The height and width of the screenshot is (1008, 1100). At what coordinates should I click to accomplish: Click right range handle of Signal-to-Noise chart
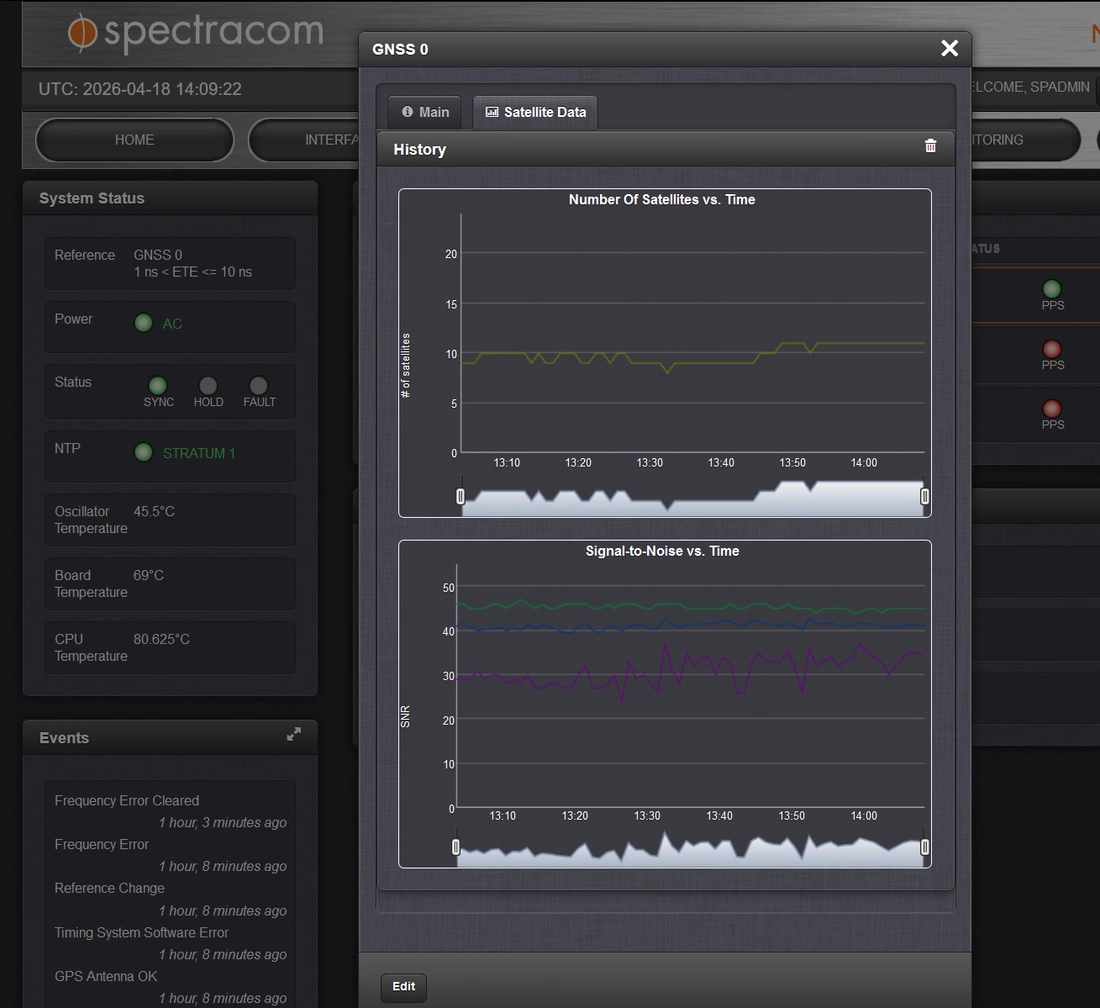[925, 847]
